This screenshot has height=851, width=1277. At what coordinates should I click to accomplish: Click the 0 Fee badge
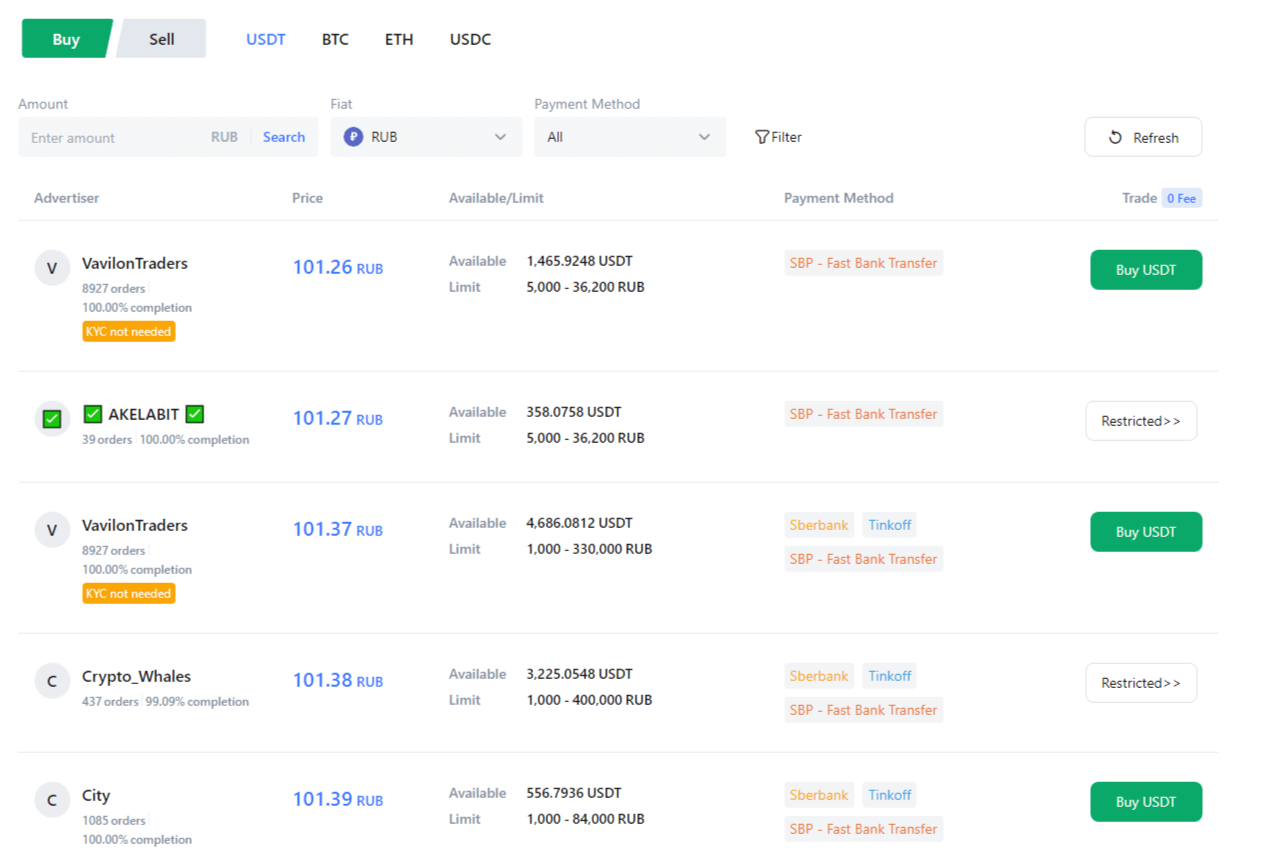click(x=1181, y=198)
